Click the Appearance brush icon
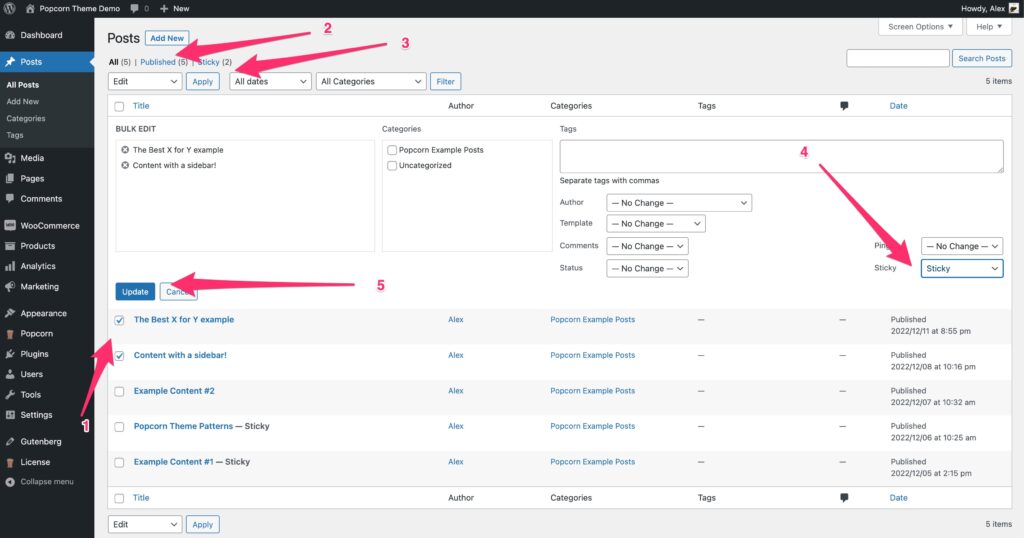This screenshot has width=1024, height=538. 10,313
